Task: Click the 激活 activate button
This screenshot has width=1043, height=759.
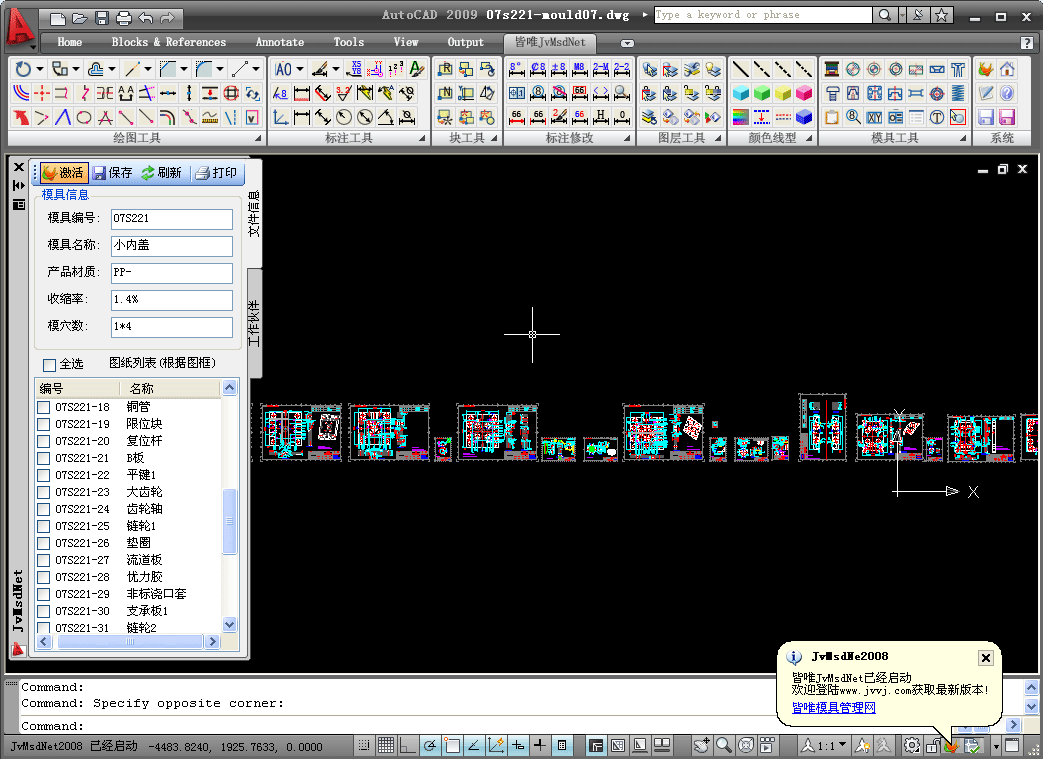Action: [63, 172]
